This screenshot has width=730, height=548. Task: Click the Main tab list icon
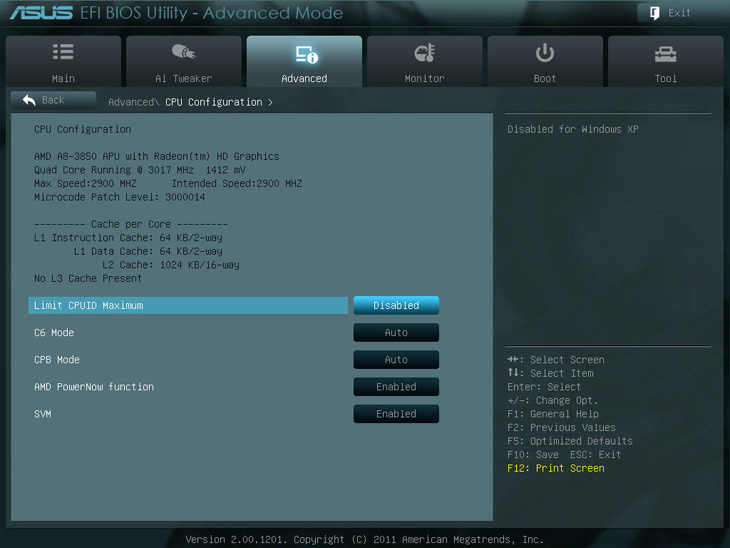pyautogui.click(x=63, y=53)
